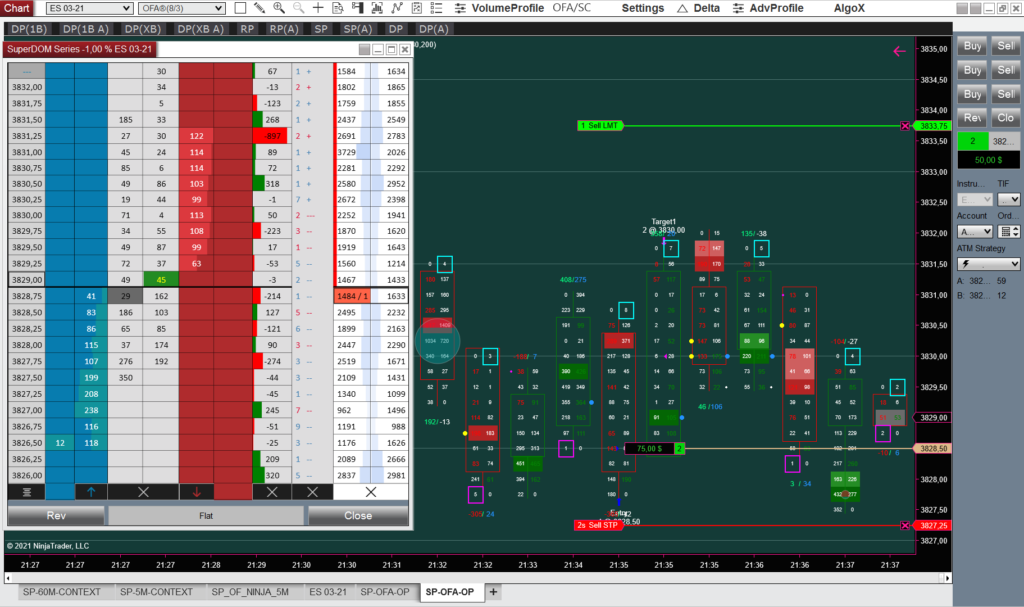Expand the ATM Strategy dropdown
The width and height of the screenshot is (1024, 607).
(989, 263)
